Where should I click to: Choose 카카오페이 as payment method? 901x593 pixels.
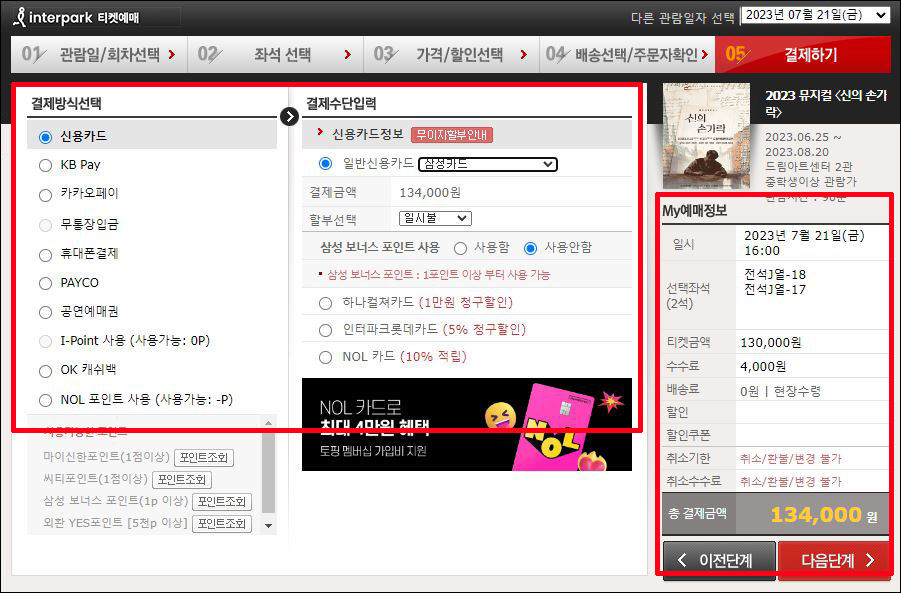click(45, 195)
